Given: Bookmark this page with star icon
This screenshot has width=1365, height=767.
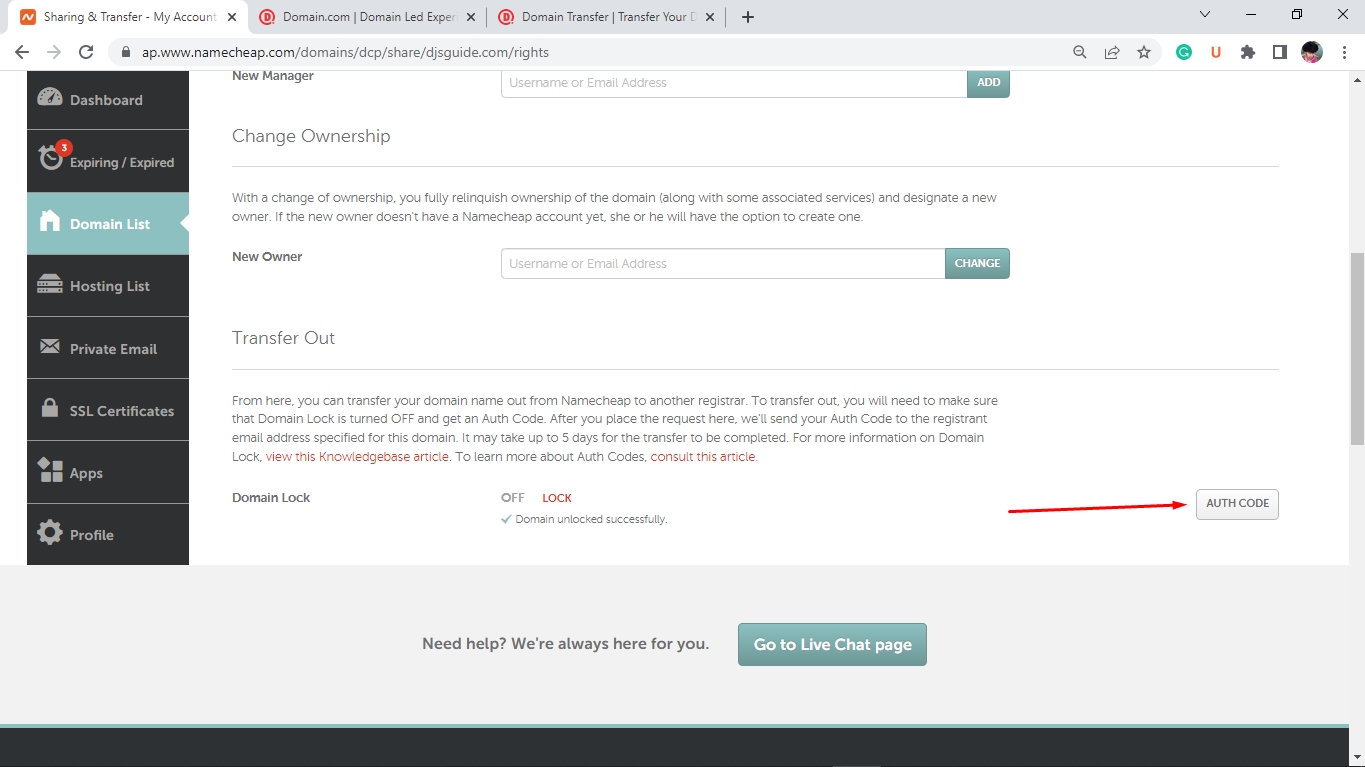Looking at the screenshot, I should [x=1144, y=52].
